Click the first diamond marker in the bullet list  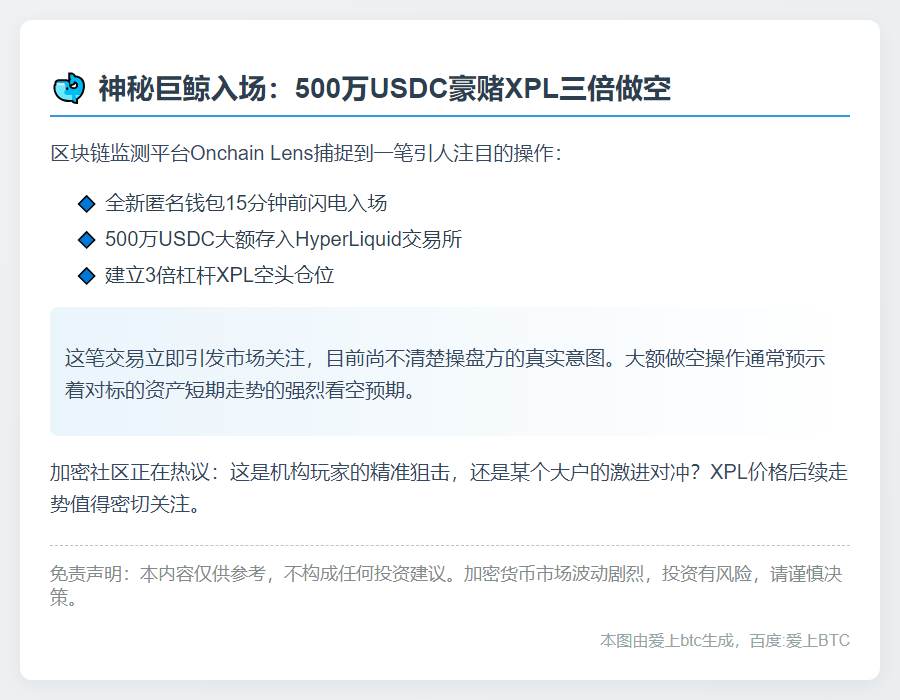(87, 203)
